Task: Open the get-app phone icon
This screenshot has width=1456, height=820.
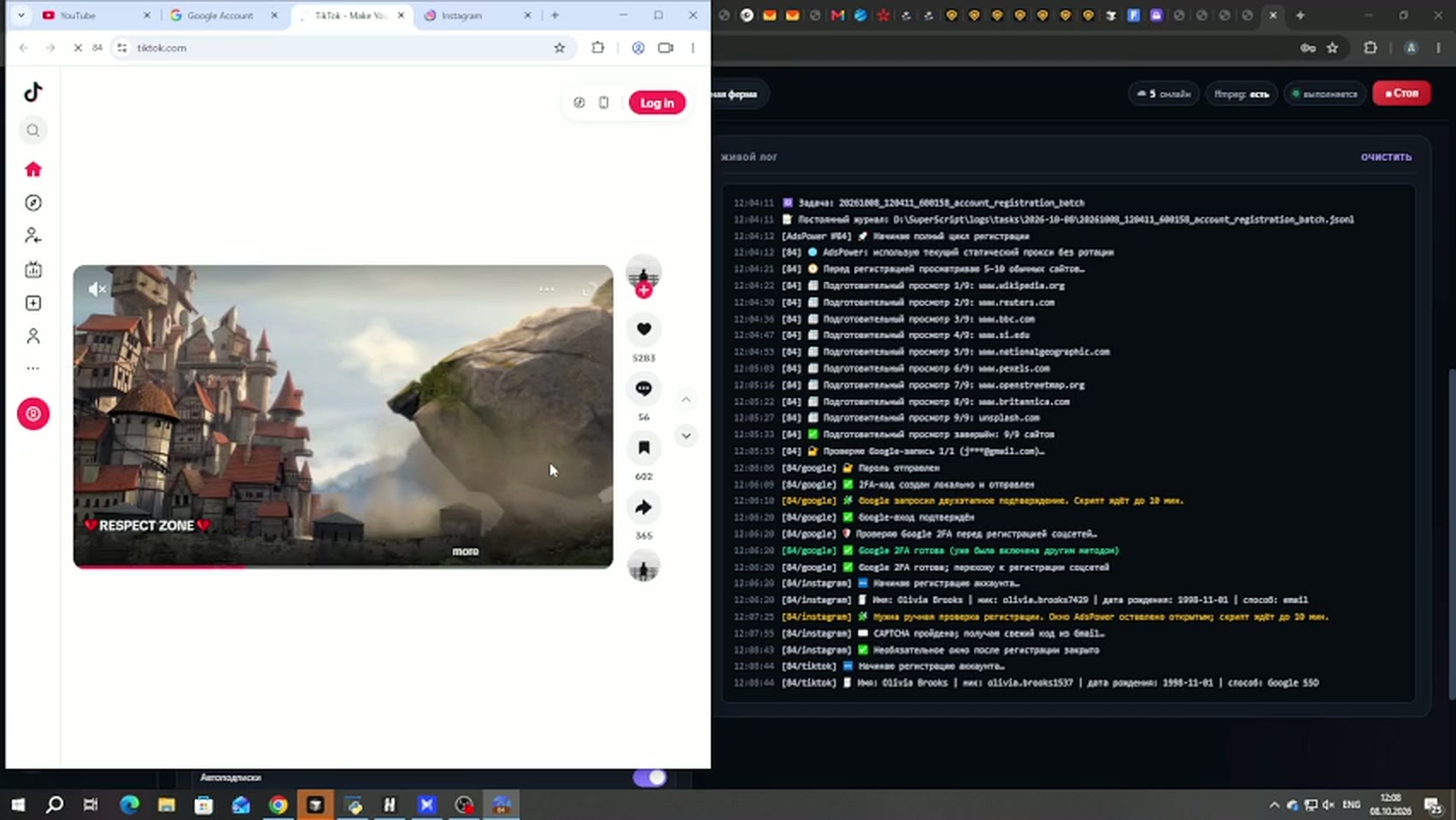Action: pyautogui.click(x=603, y=102)
